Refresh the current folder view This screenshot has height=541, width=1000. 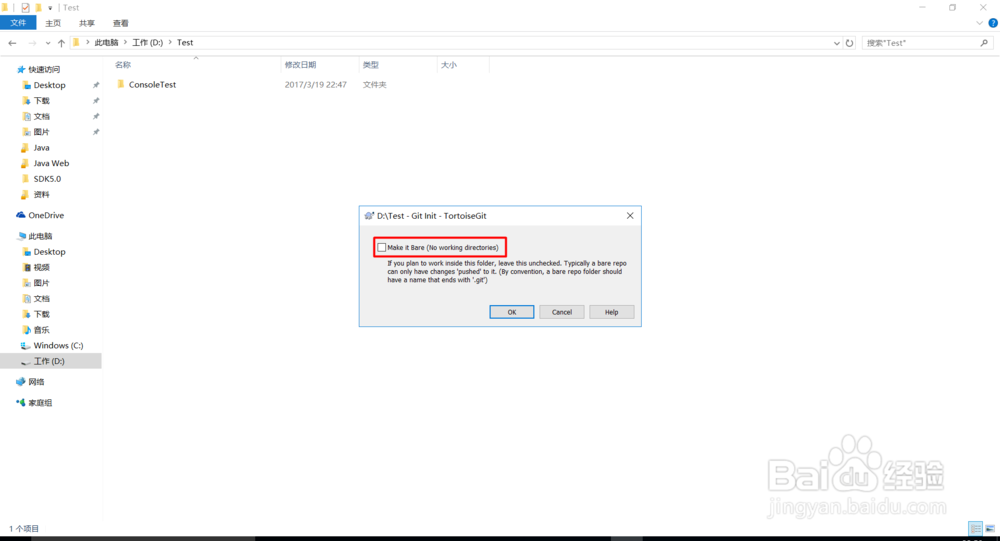(849, 43)
